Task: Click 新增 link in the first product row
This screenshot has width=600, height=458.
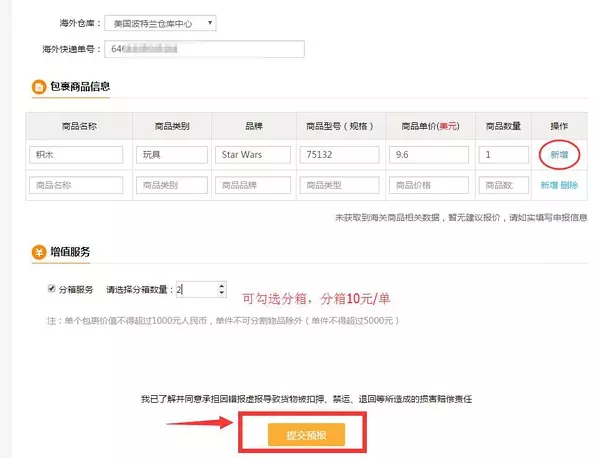Action: click(x=559, y=155)
